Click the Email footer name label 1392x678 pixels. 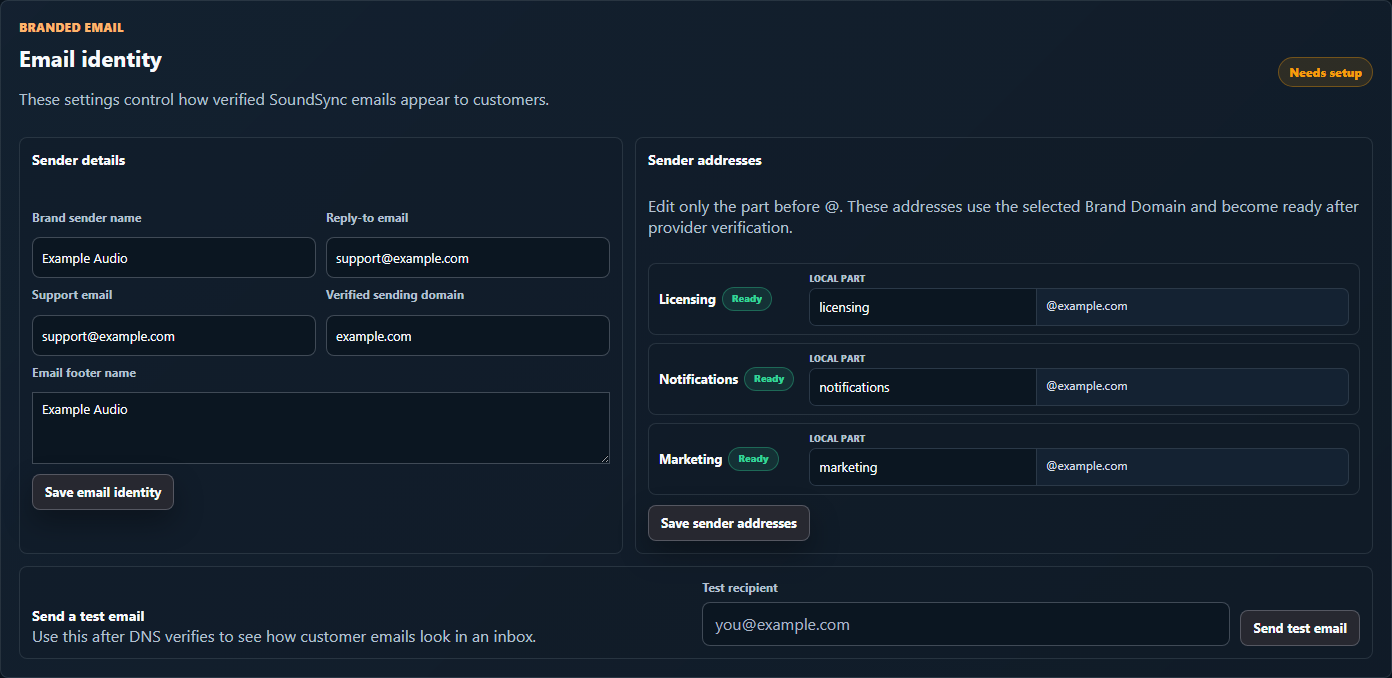coord(84,373)
